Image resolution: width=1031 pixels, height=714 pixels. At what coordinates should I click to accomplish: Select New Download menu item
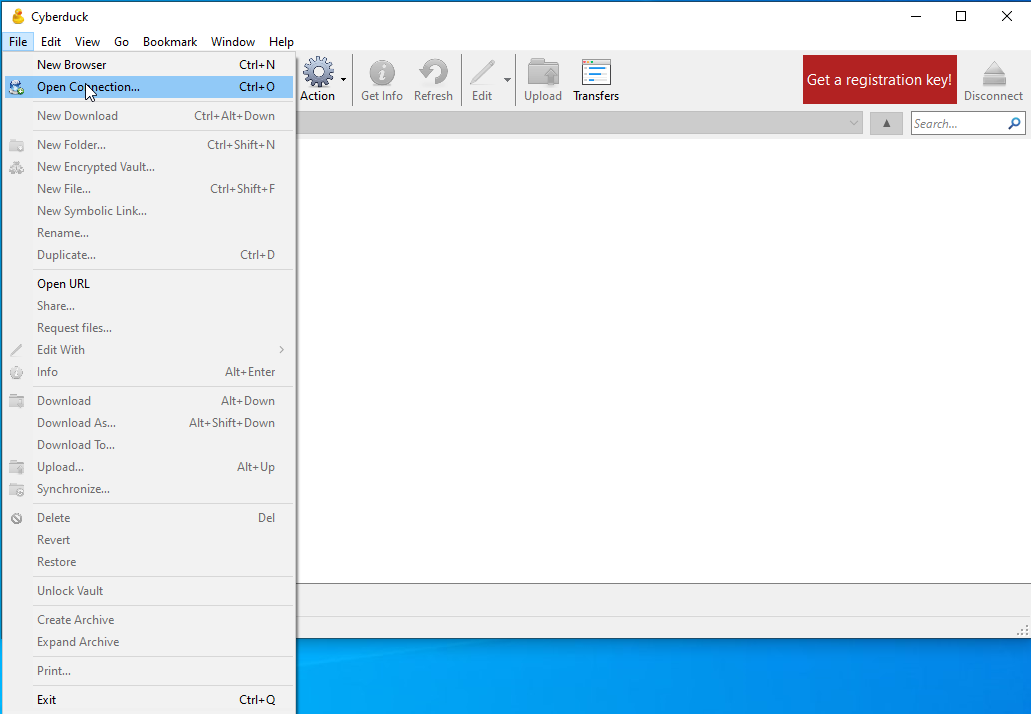tap(149, 116)
